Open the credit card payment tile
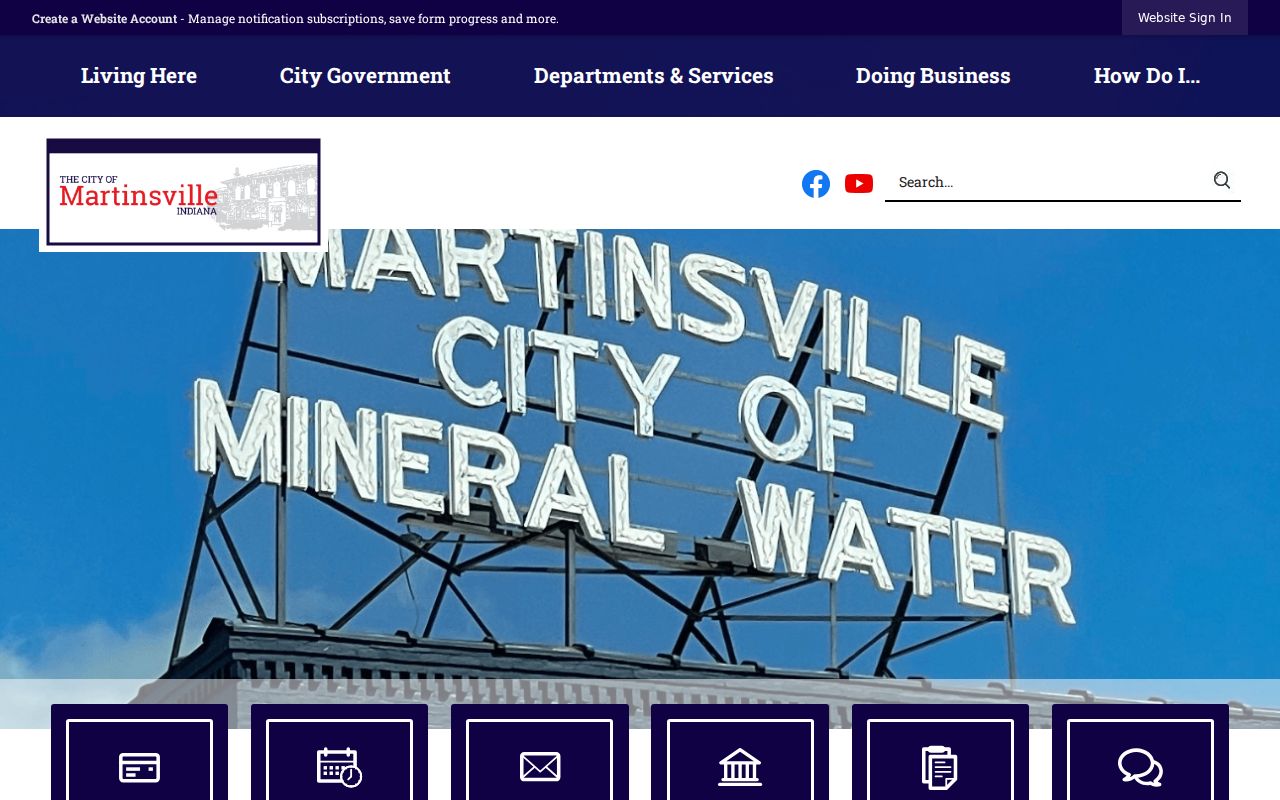The image size is (1280, 800). tap(139, 752)
